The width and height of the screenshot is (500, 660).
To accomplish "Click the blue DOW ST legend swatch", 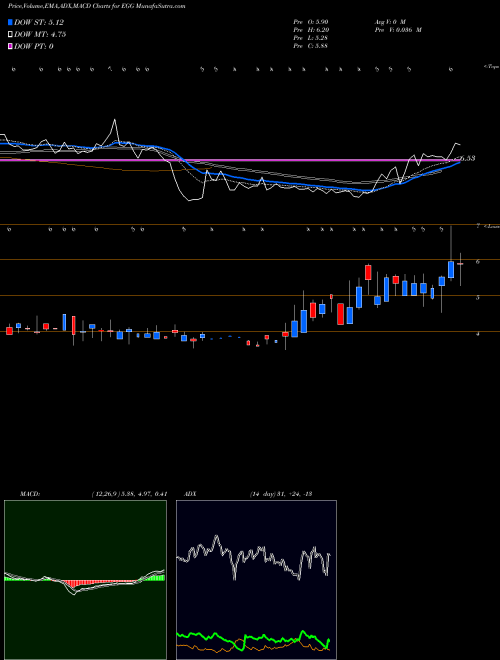I will click(x=10, y=22).
